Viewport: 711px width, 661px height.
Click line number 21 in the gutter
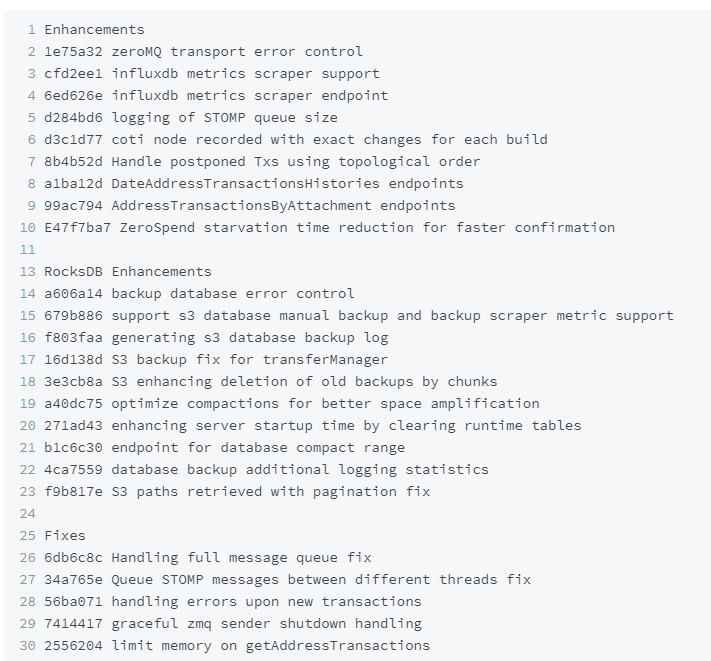point(28,448)
